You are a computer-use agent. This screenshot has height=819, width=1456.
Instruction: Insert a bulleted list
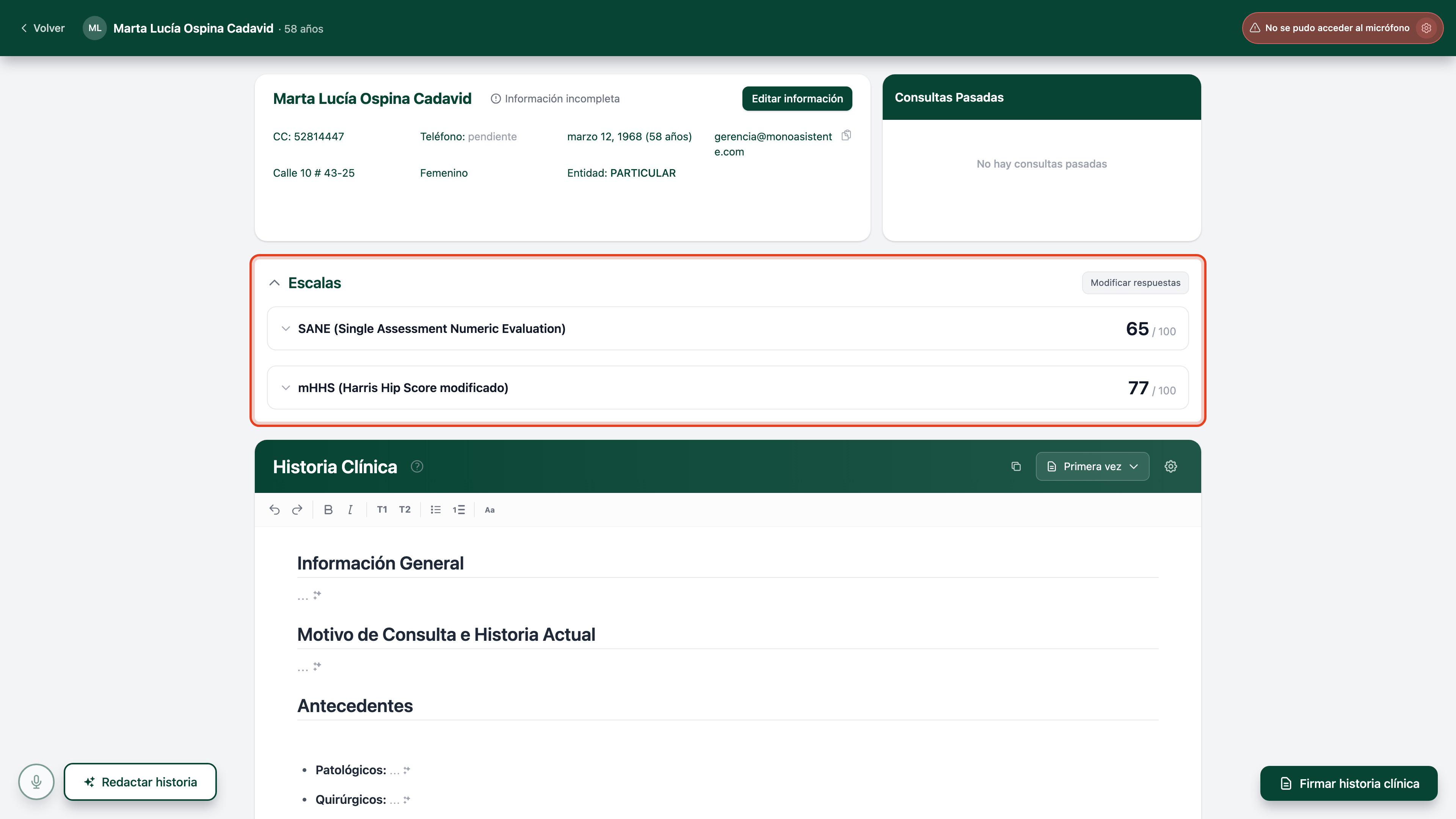436,509
